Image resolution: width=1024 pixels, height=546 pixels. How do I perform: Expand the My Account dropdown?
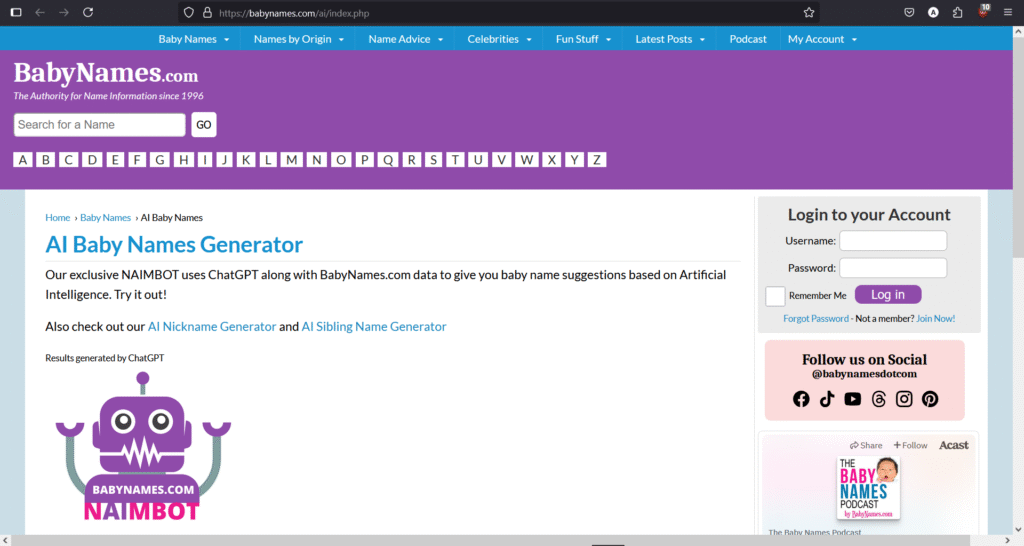[x=822, y=39]
